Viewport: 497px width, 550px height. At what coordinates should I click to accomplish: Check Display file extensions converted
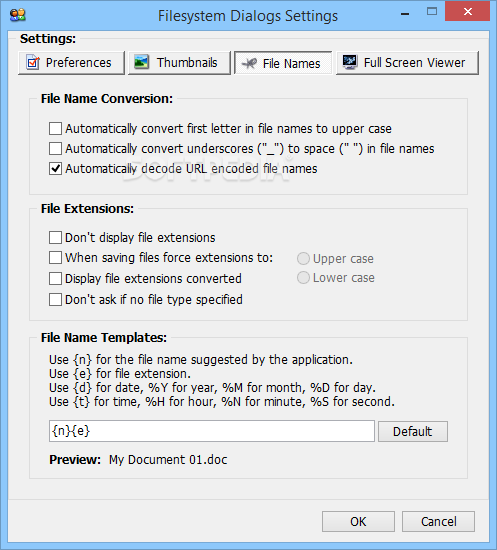pos(55,279)
